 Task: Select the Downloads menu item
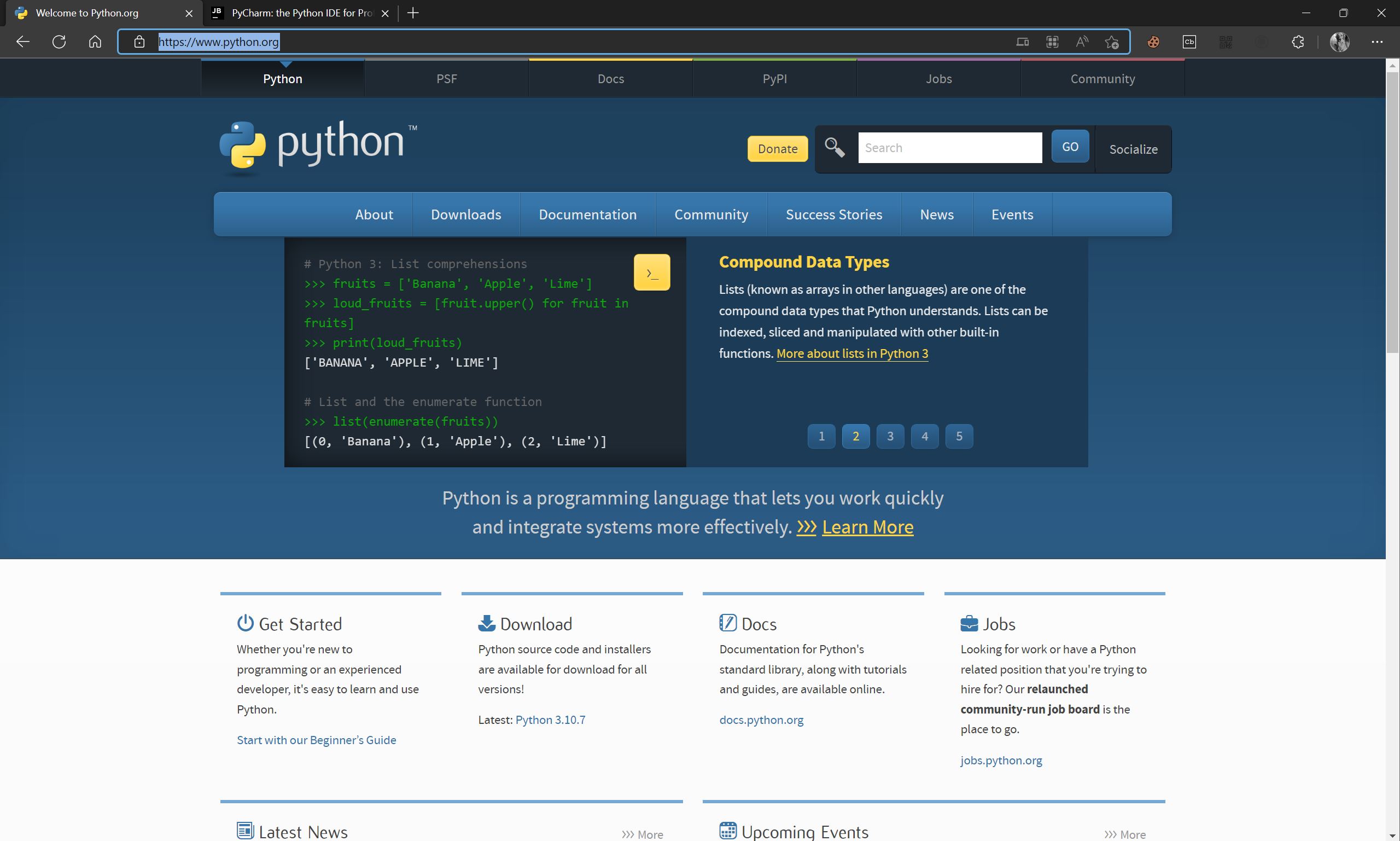click(465, 214)
